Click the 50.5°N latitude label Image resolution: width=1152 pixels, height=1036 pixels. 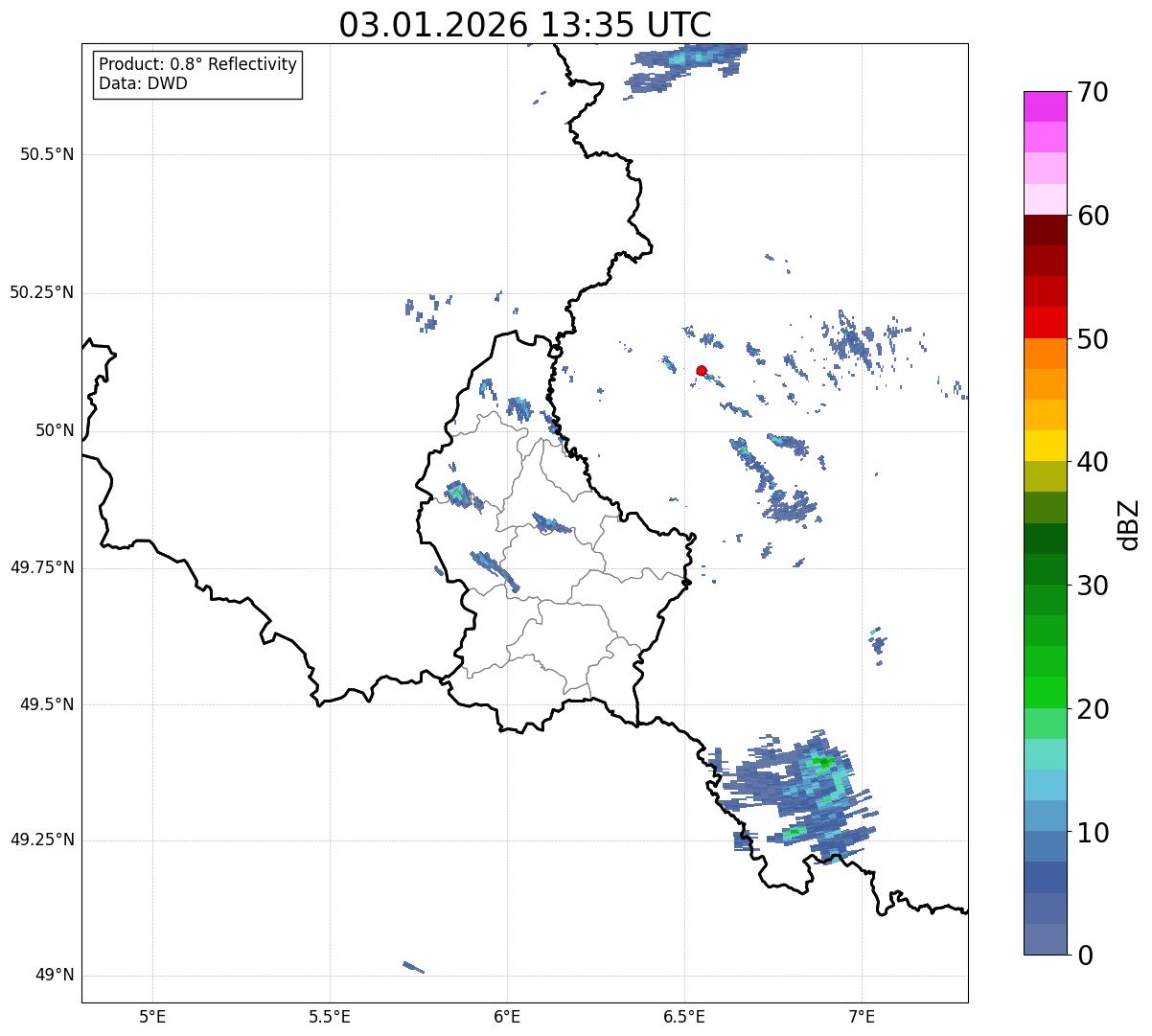[x=41, y=154]
